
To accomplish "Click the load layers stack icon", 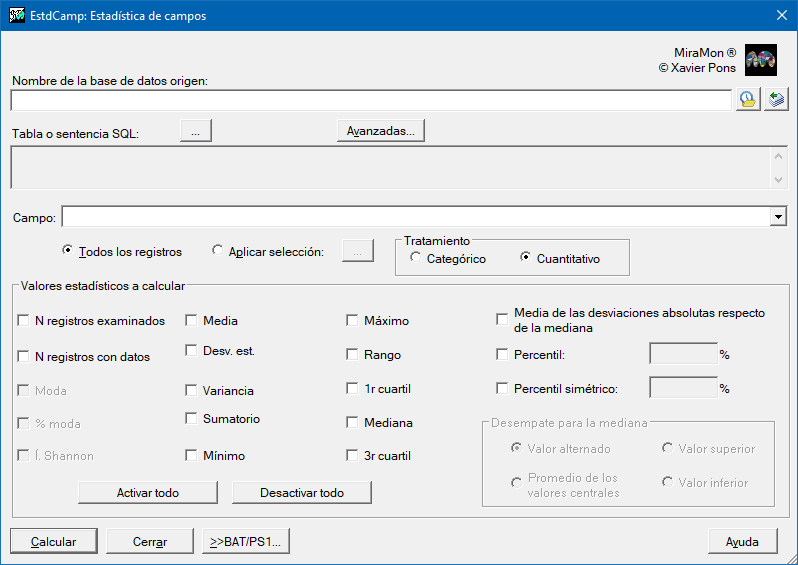I will coord(776,100).
